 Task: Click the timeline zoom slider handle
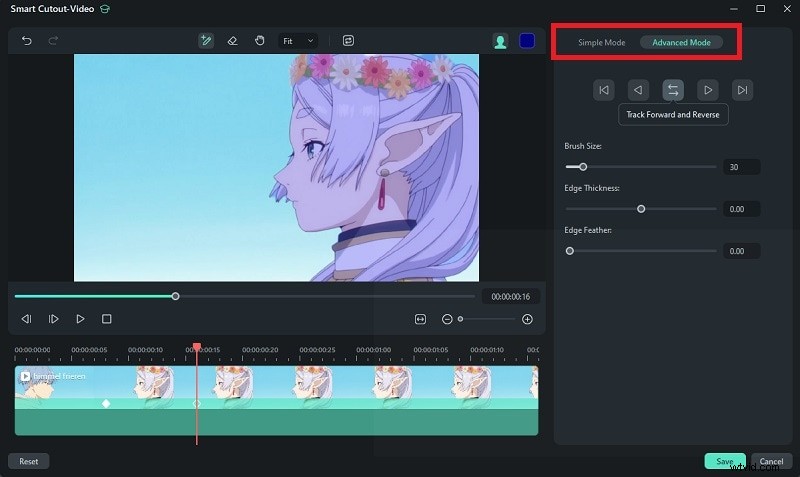pyautogui.click(x=460, y=319)
